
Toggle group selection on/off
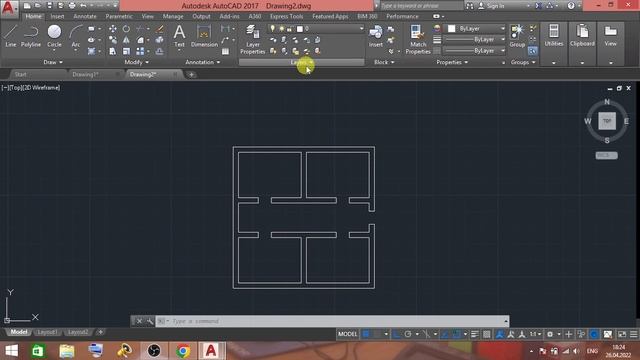pos(533,51)
